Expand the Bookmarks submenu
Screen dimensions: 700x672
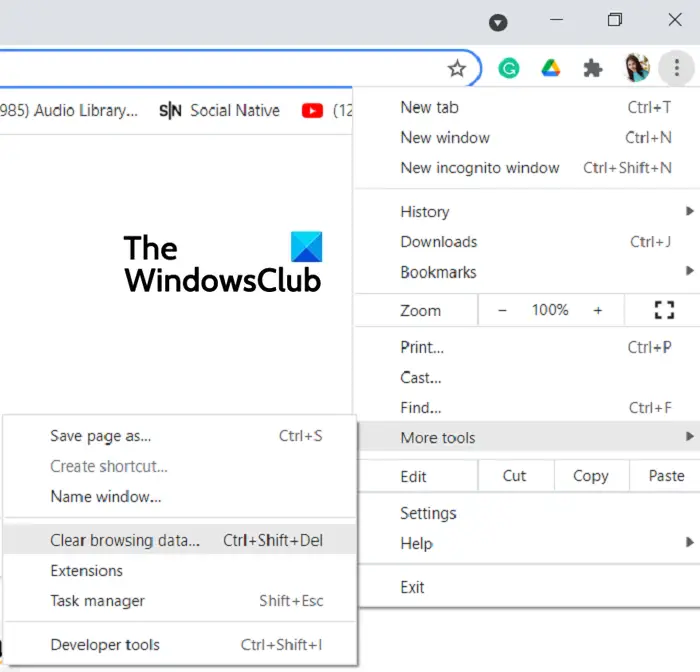528,272
